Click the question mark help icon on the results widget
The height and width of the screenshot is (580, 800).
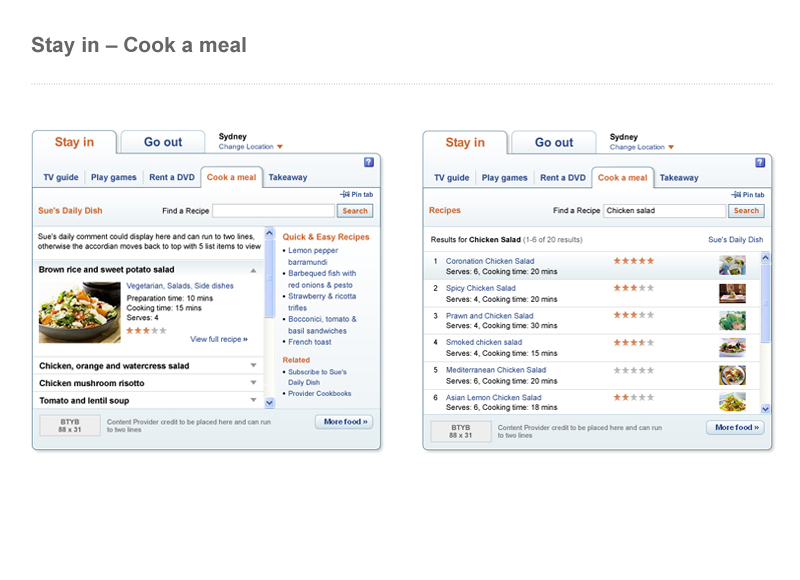(761, 163)
